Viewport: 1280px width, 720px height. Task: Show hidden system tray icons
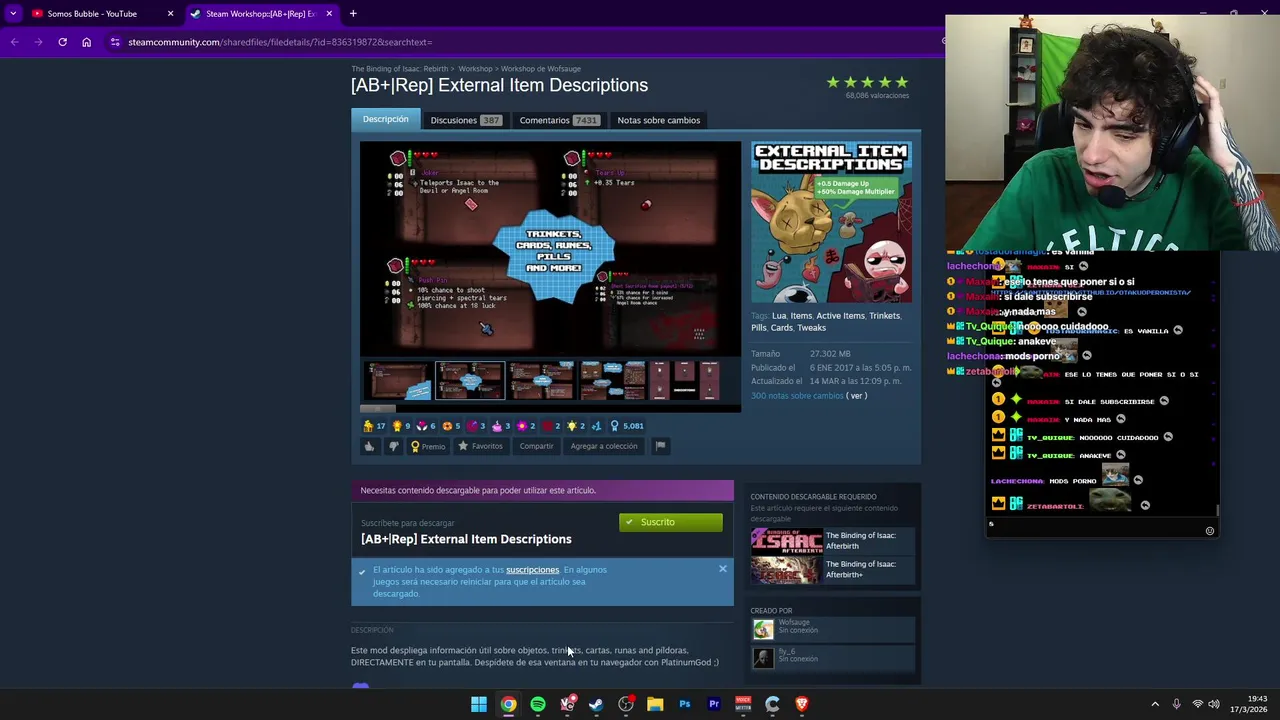click(x=1155, y=704)
